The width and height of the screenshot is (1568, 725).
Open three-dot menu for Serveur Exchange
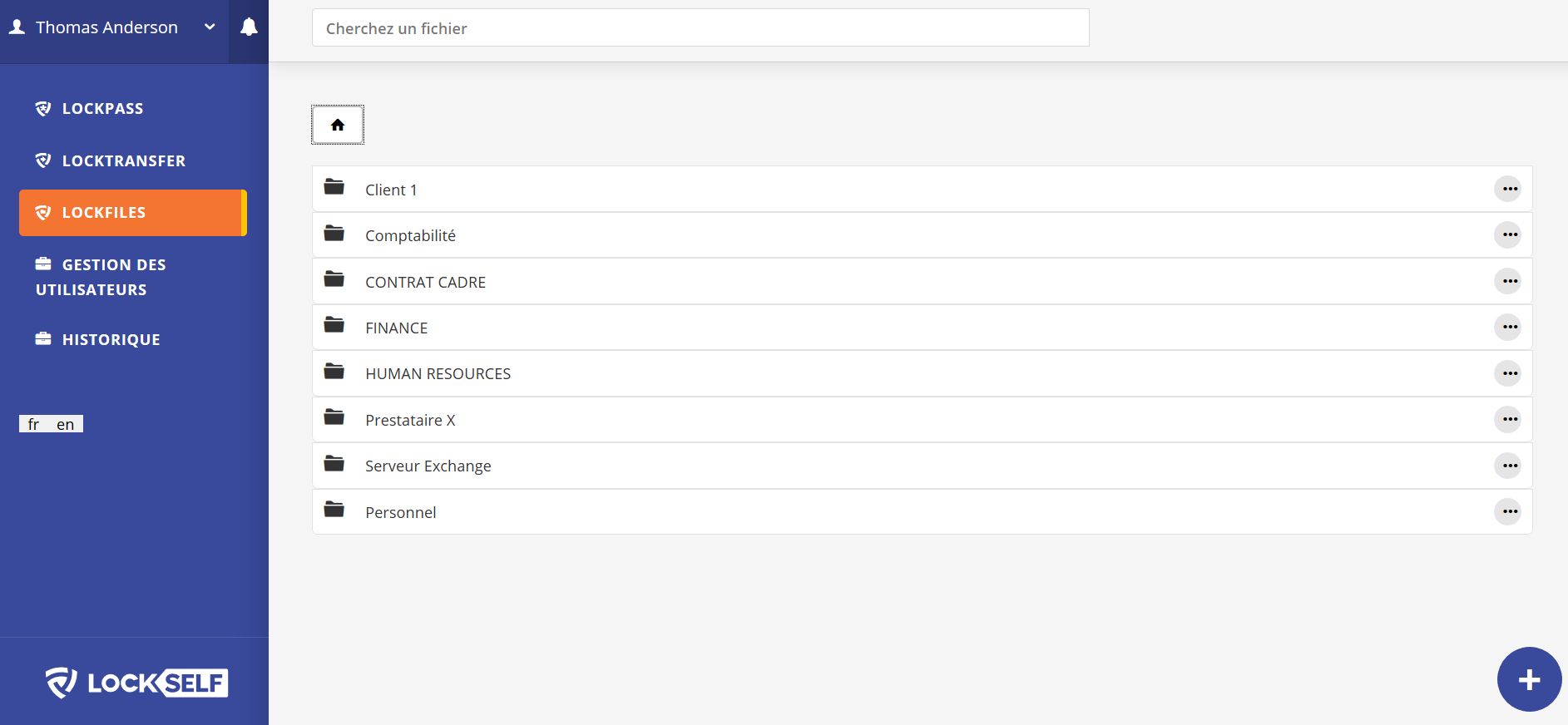pos(1508,466)
